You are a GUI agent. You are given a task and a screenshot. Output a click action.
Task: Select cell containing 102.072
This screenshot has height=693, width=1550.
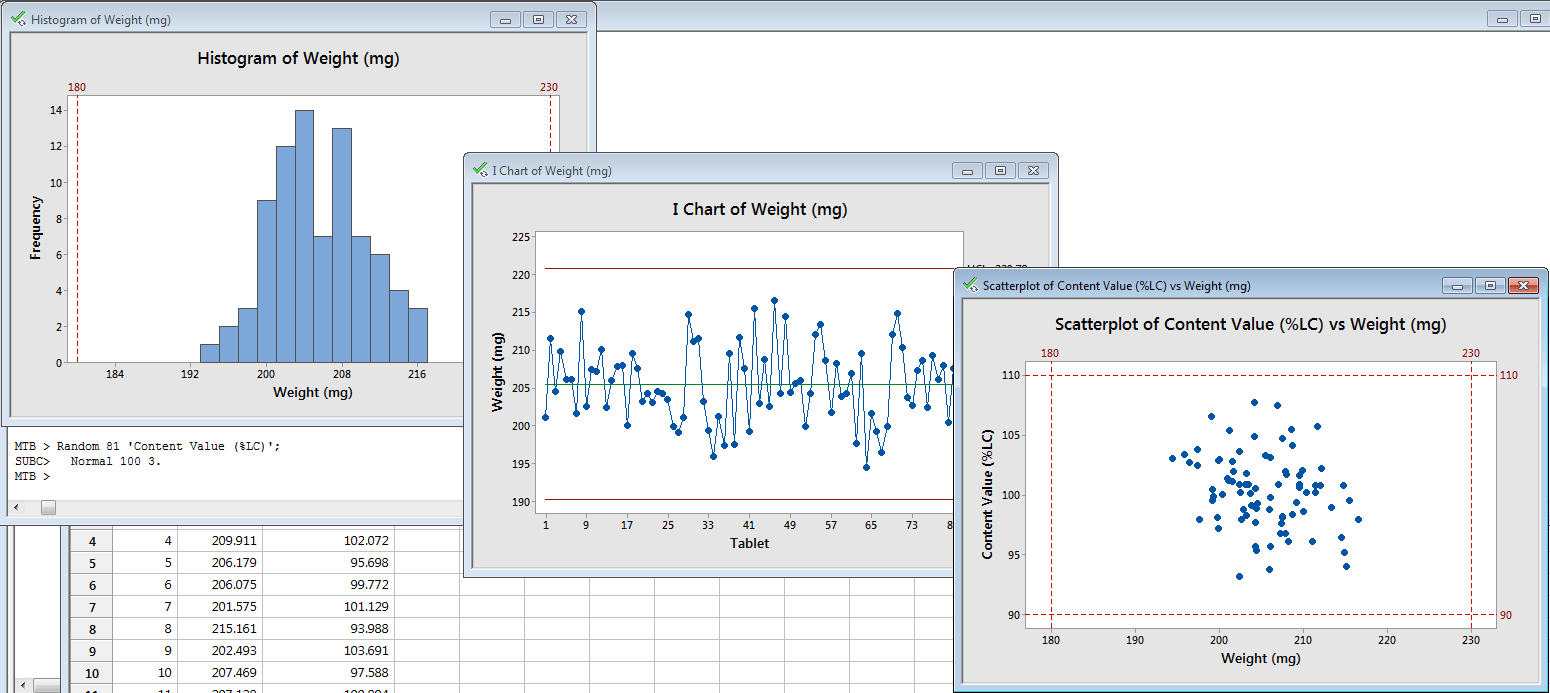(328, 541)
